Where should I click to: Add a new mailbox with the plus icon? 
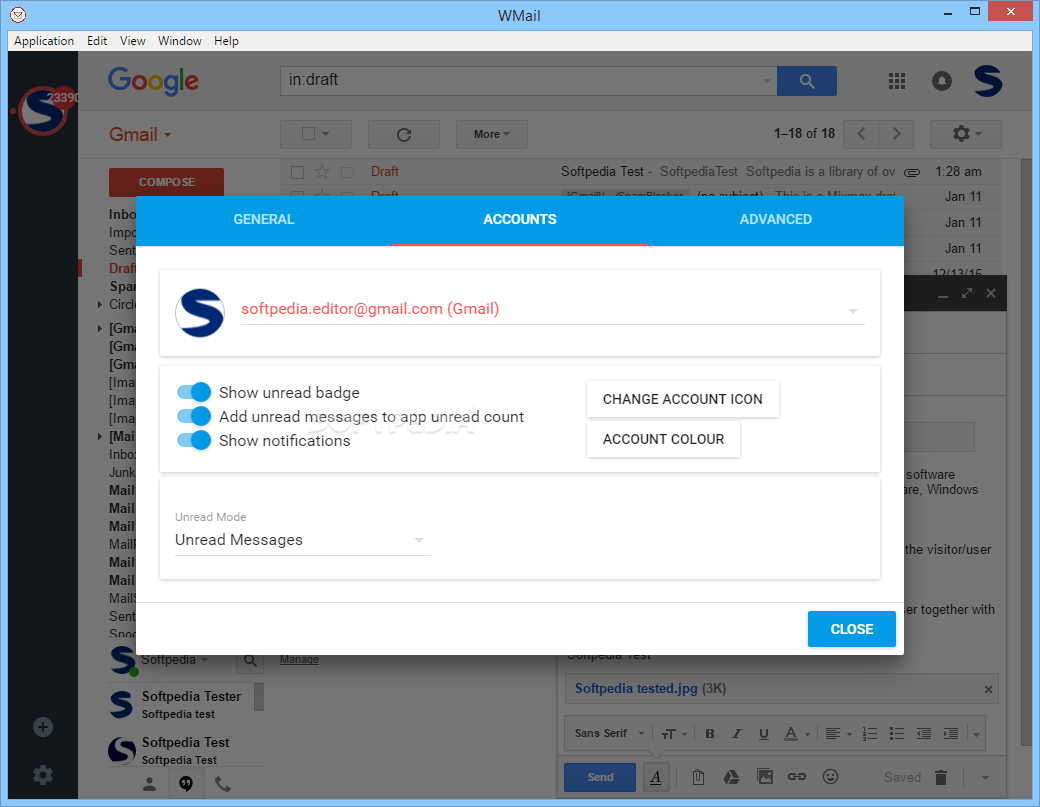[43, 727]
